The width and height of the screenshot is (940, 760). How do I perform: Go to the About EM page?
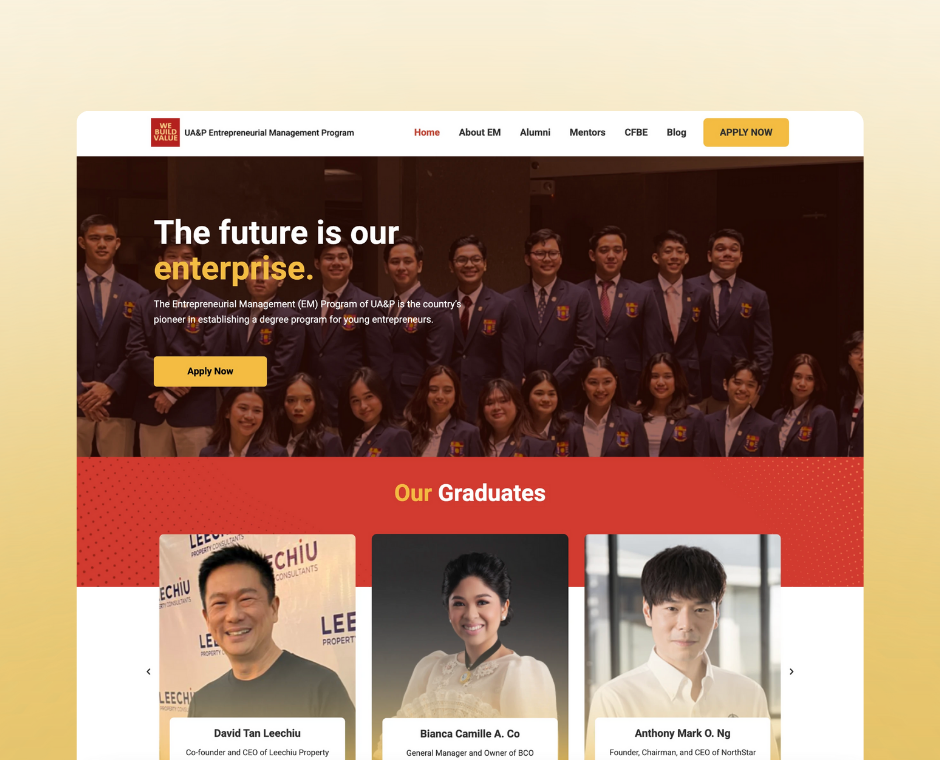(480, 132)
